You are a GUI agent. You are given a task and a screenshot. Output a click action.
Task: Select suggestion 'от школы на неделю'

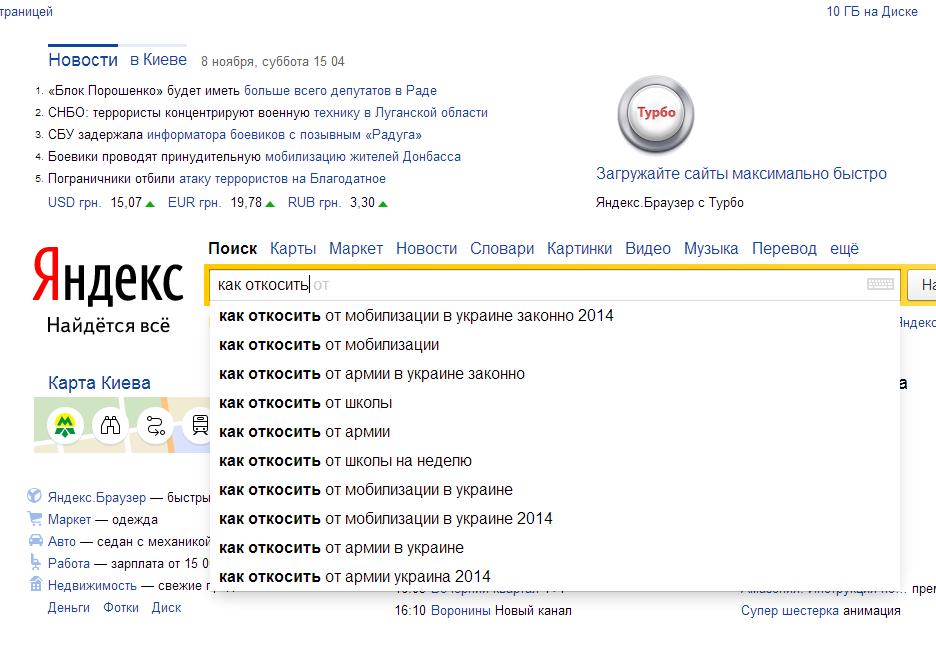pyautogui.click(x=555, y=461)
